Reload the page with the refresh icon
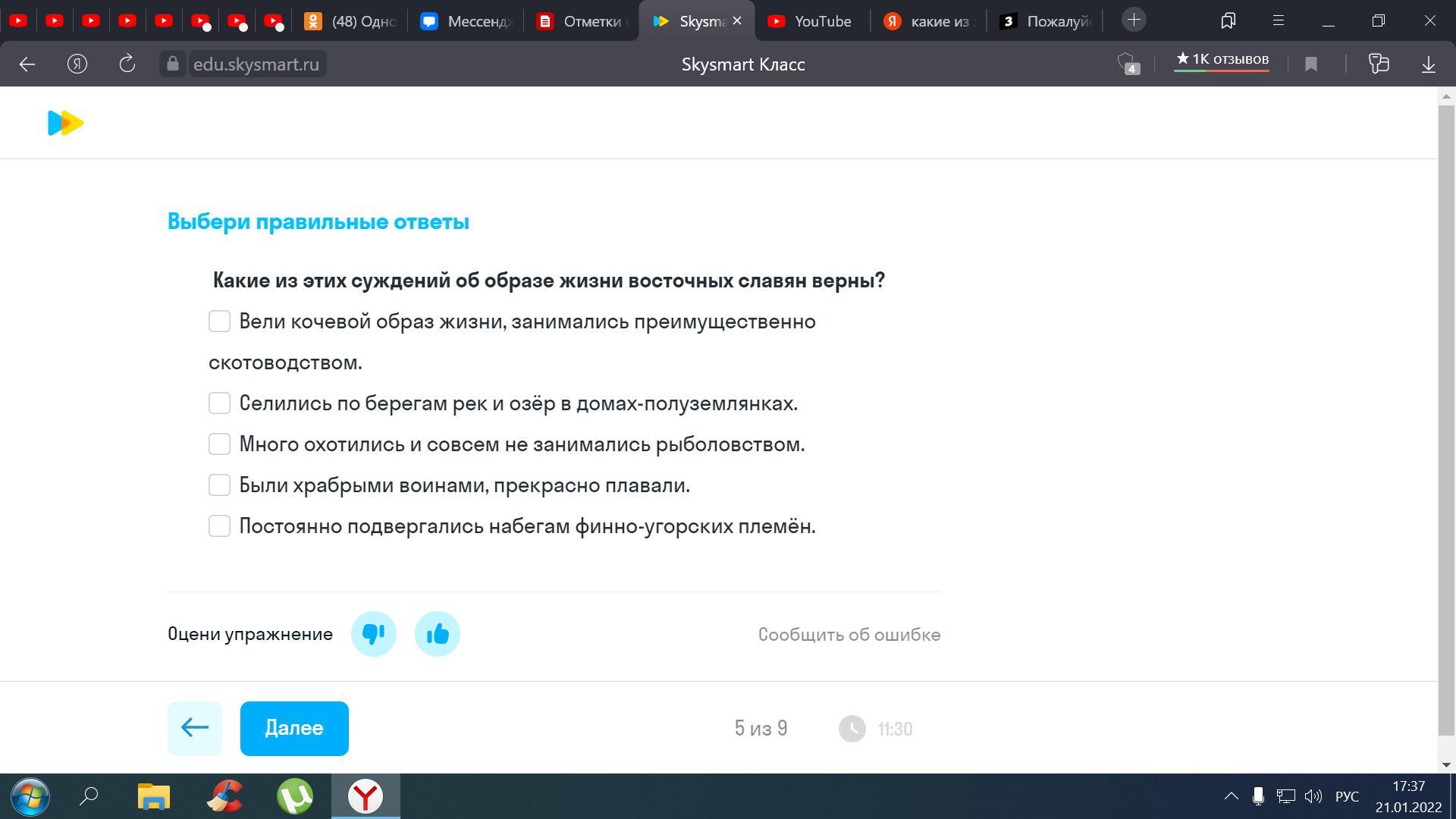The image size is (1456, 819). [x=127, y=64]
